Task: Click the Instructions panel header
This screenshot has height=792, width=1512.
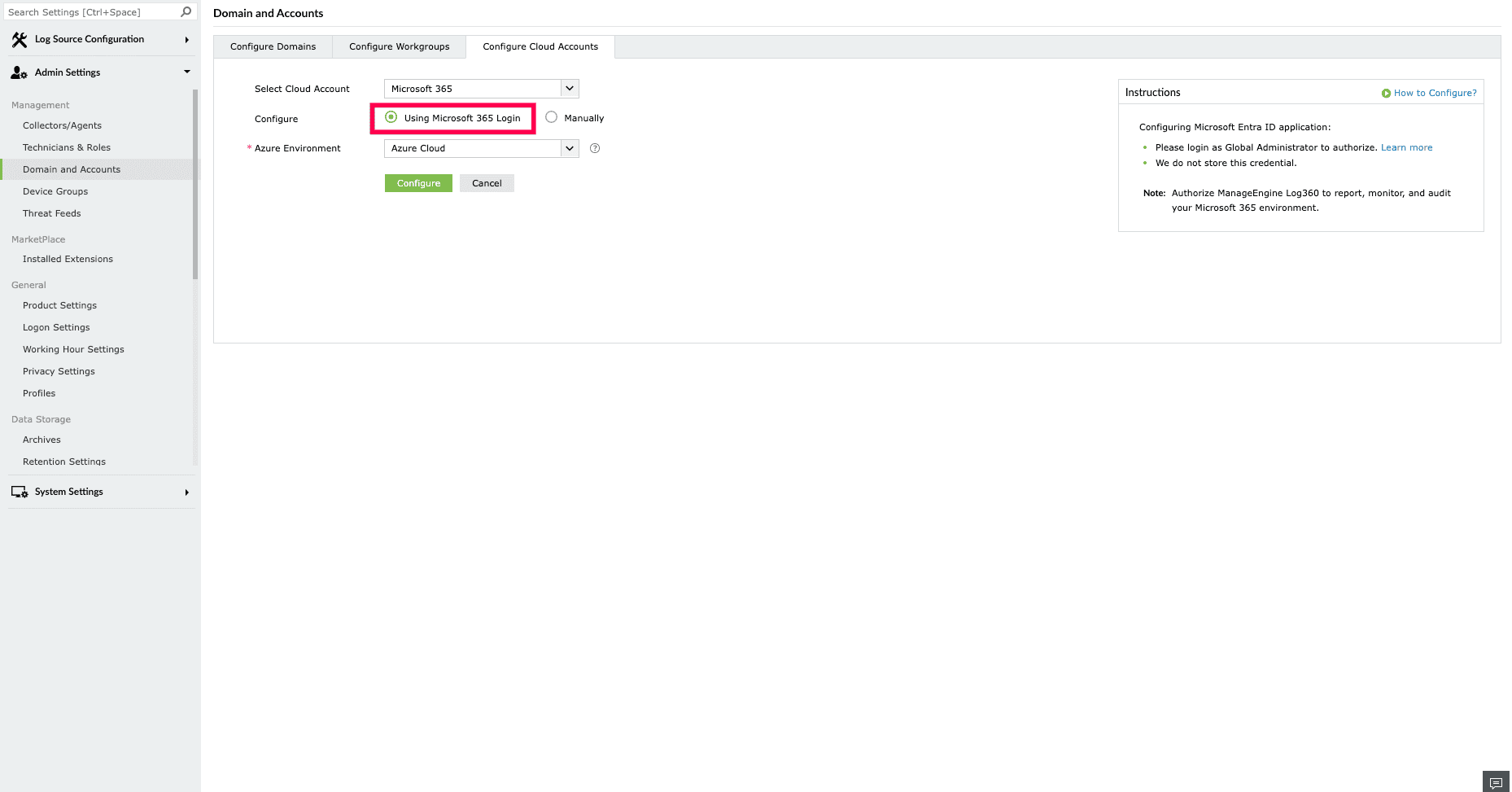Action: point(1152,92)
